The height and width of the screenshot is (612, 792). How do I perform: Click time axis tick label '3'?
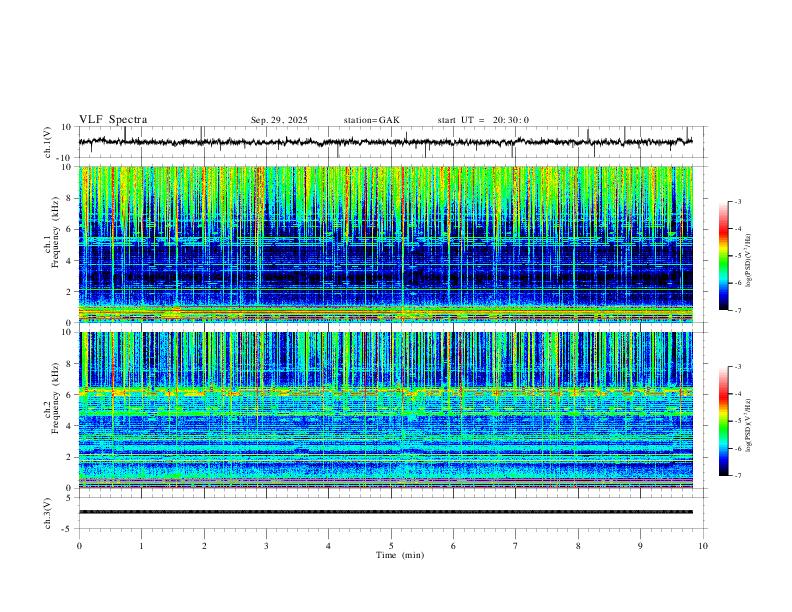266,546
